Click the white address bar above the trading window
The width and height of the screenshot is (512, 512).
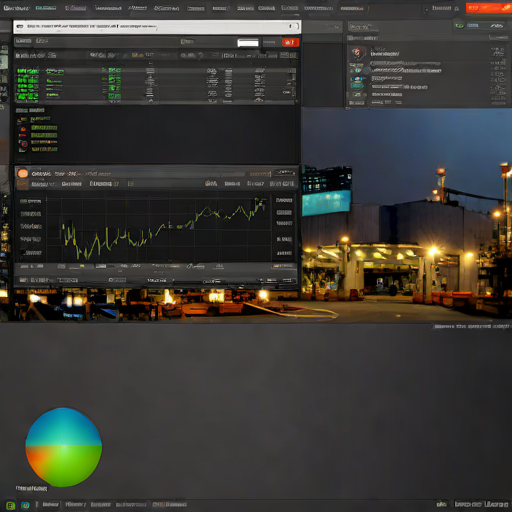click(x=157, y=27)
